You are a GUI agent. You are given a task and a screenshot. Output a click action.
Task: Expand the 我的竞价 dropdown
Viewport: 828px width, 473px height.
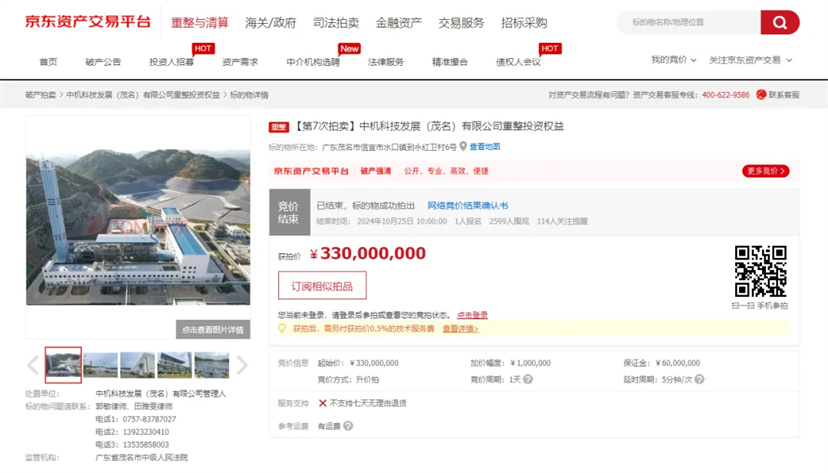point(673,60)
